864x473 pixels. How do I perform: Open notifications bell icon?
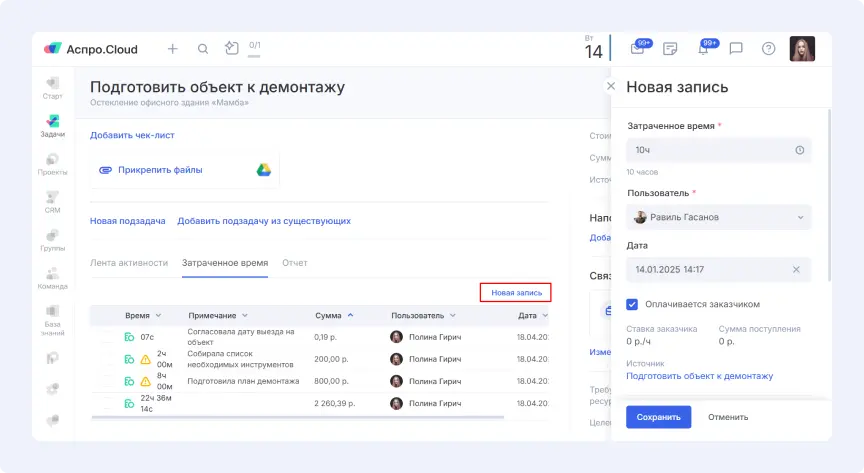[x=703, y=48]
